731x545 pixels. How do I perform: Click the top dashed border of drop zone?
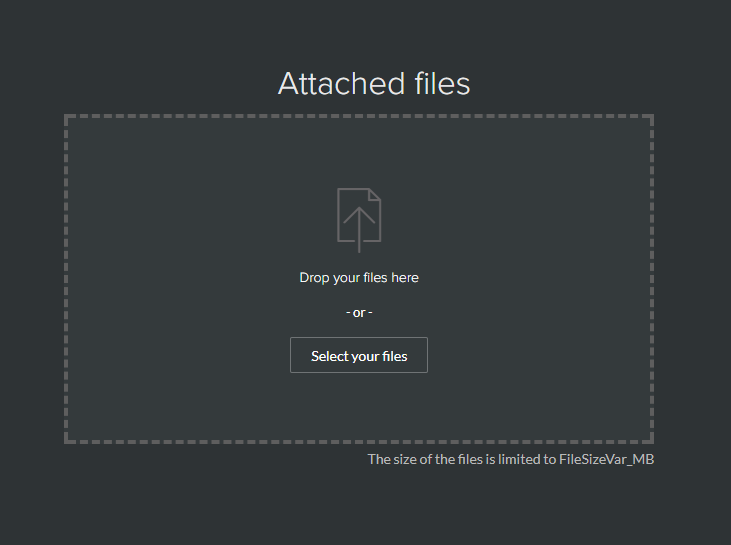pos(359,116)
